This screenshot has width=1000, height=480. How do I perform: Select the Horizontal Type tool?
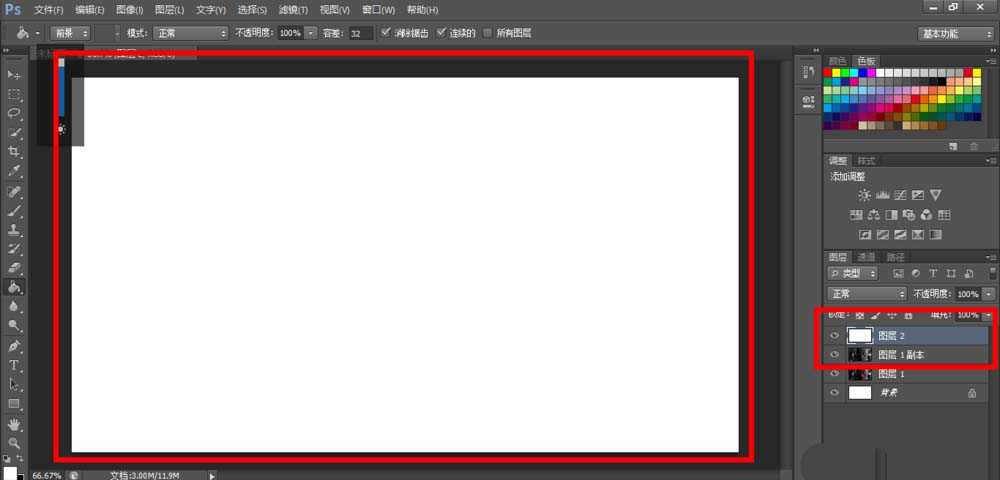coord(14,365)
